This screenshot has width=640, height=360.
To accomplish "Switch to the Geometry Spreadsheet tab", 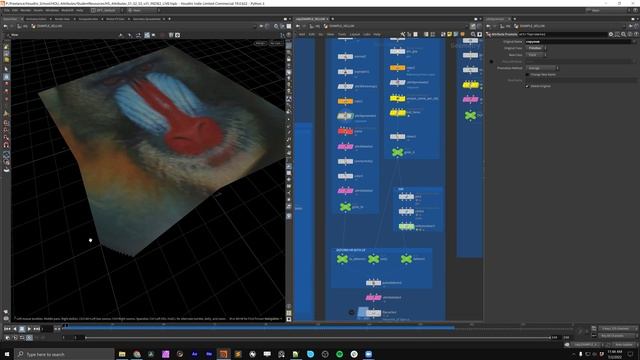I will [x=147, y=19].
